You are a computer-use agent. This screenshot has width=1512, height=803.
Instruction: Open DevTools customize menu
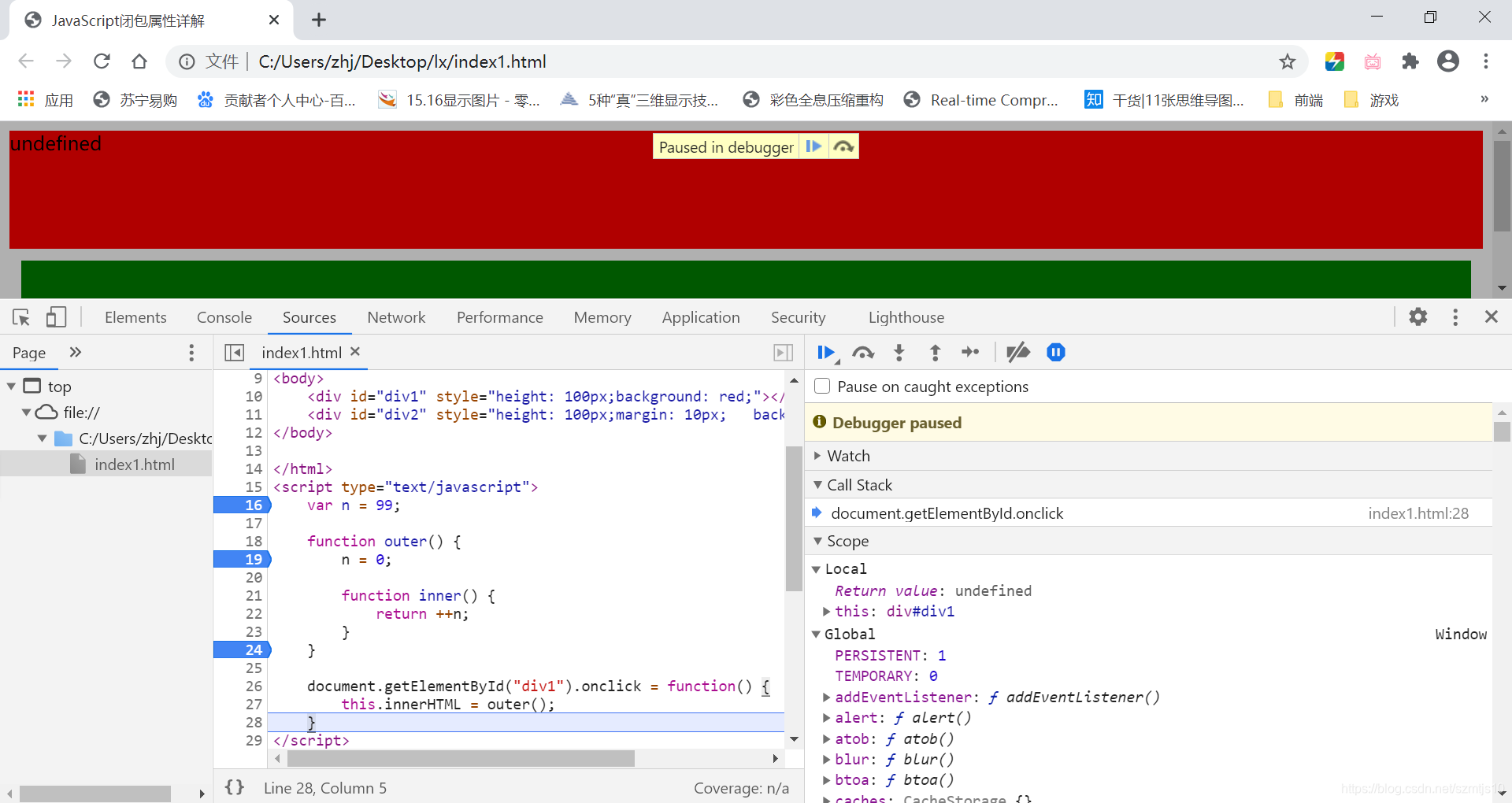(1455, 316)
